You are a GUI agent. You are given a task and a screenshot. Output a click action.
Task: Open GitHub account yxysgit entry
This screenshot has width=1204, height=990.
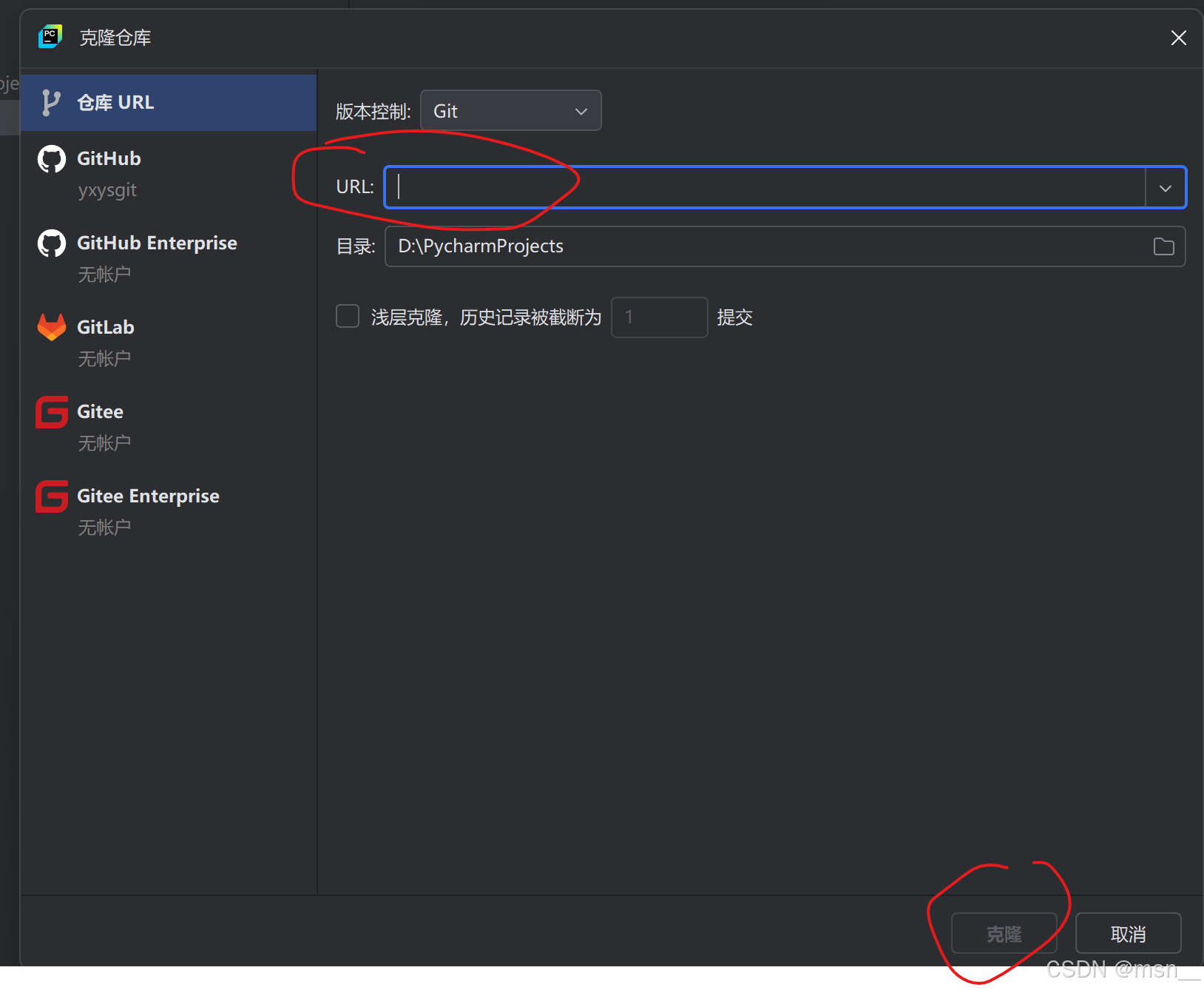[x=108, y=189]
